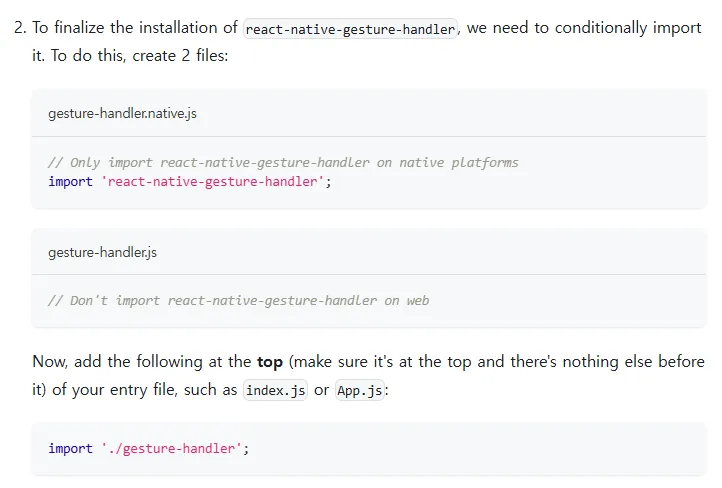Click the text 'create 2 files:'
Screen dimensions: 722x488
click(x=180, y=56)
